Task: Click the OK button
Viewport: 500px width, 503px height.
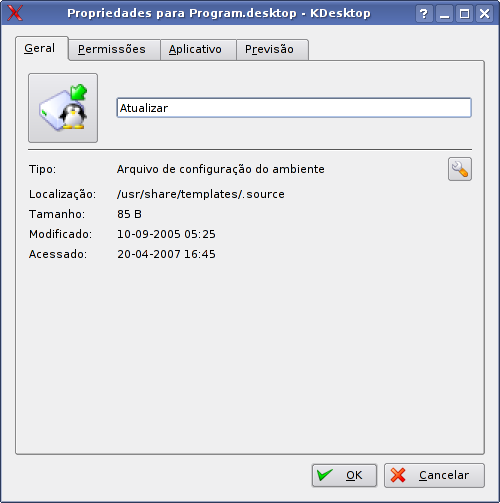Action: (x=344, y=475)
